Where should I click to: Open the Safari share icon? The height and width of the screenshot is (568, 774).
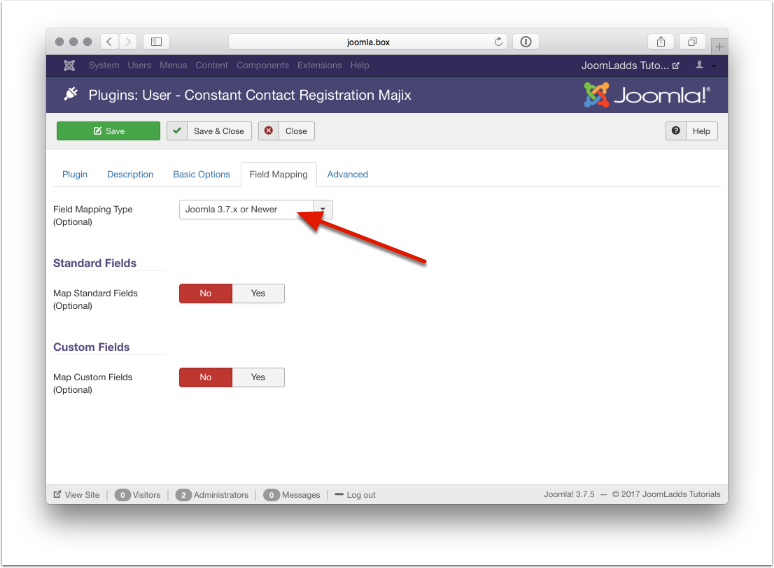661,41
